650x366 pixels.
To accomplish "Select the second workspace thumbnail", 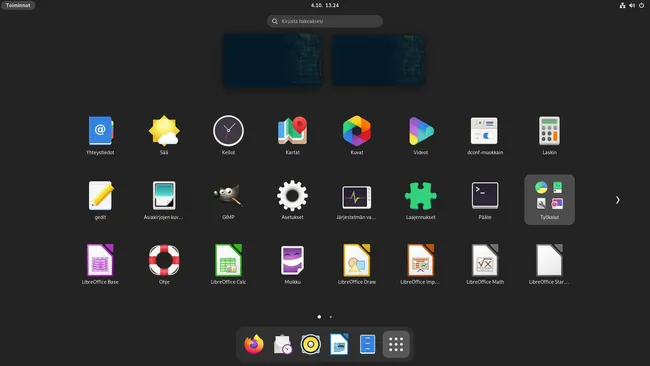I will click(378, 61).
